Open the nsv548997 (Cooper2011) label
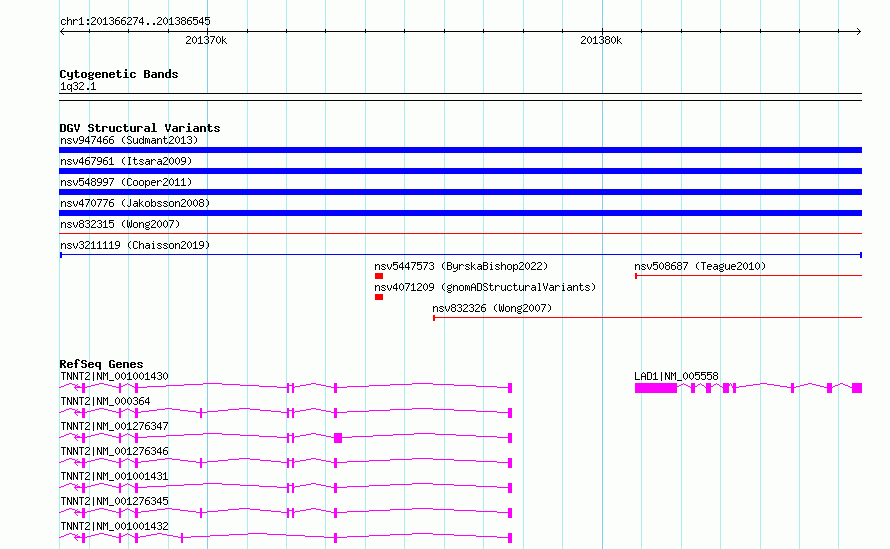This screenshot has height=549, width=890. click(x=126, y=182)
